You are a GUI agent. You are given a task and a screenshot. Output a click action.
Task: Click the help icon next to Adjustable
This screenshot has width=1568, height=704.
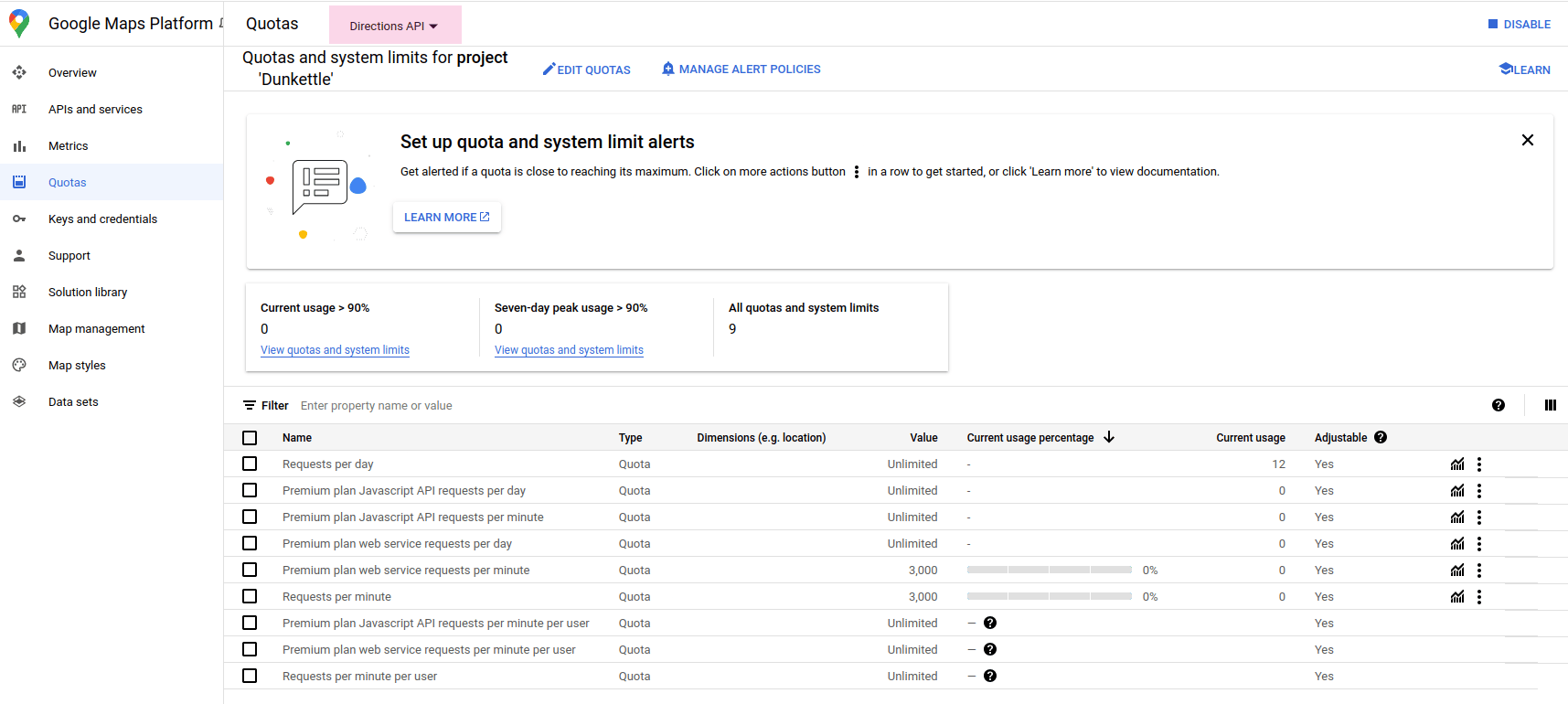click(x=1381, y=437)
